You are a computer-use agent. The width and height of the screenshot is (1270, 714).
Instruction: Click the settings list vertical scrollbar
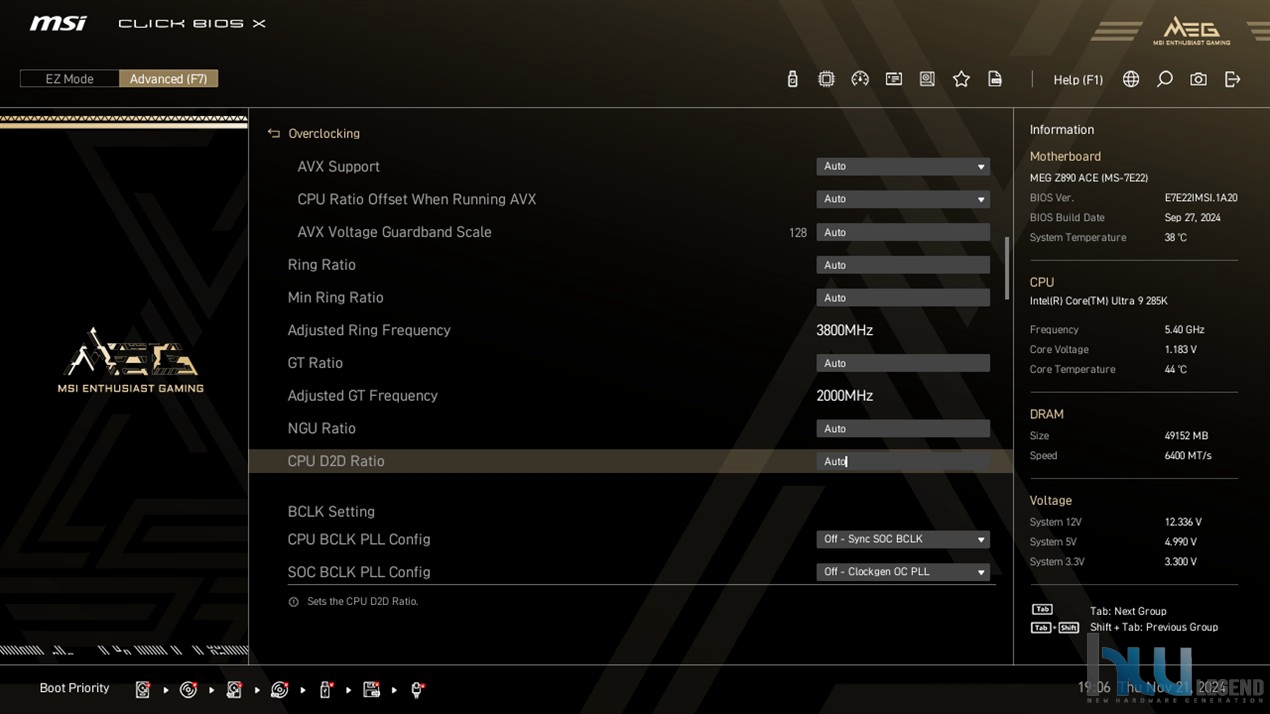pos(1007,268)
